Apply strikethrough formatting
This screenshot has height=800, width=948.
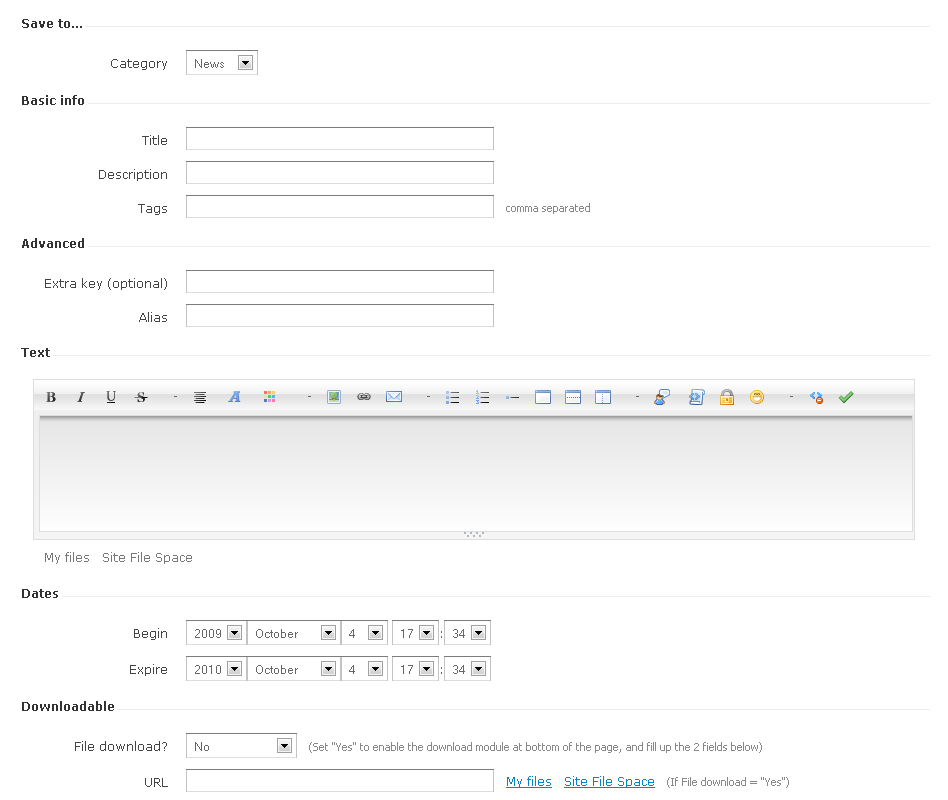pos(141,397)
